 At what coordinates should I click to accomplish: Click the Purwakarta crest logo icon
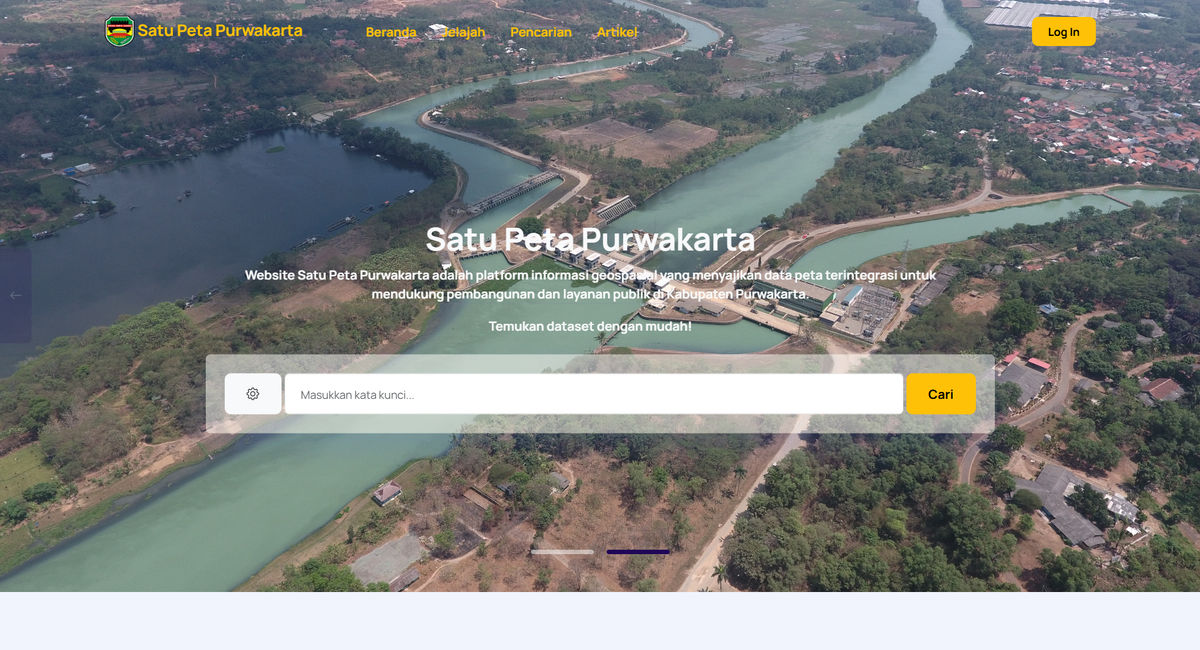tap(119, 31)
